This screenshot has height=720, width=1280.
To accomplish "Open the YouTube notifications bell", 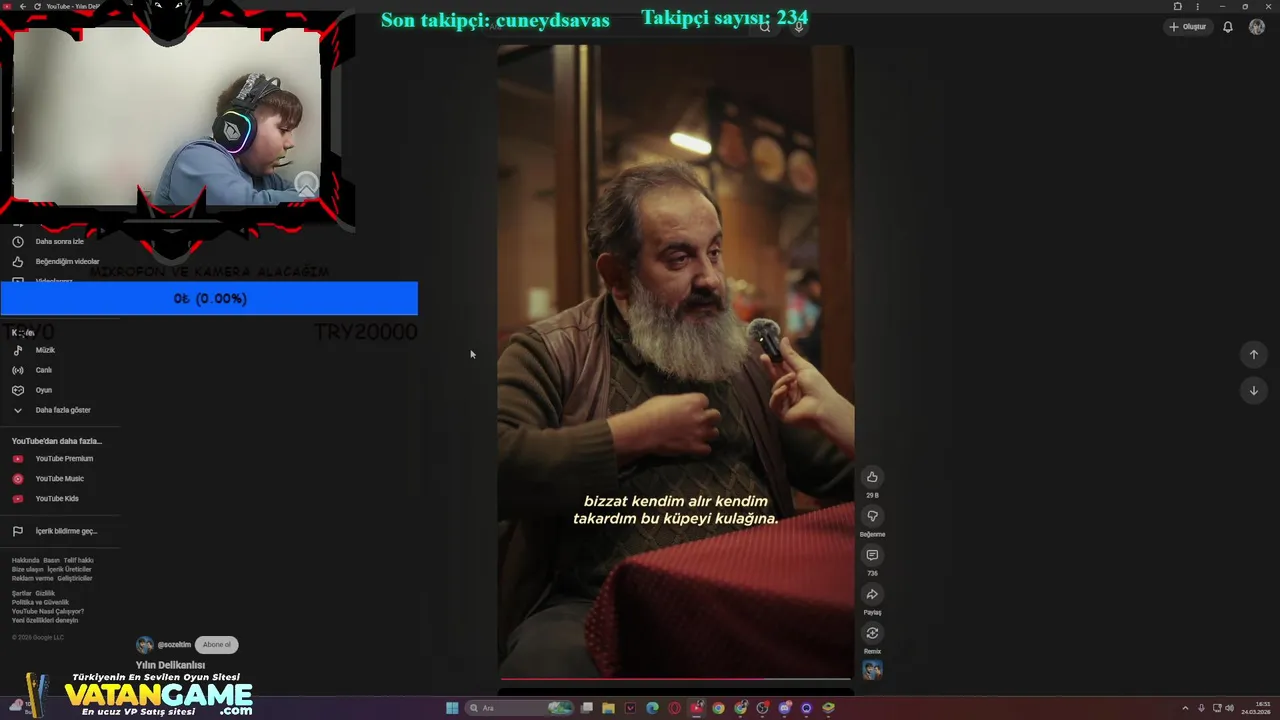I will tap(1227, 27).
